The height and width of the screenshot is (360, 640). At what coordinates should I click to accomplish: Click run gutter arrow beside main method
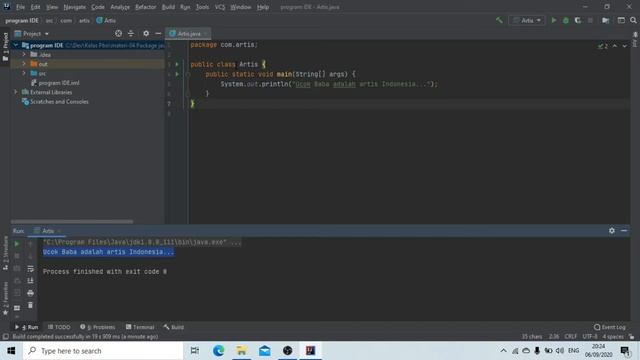(177, 74)
